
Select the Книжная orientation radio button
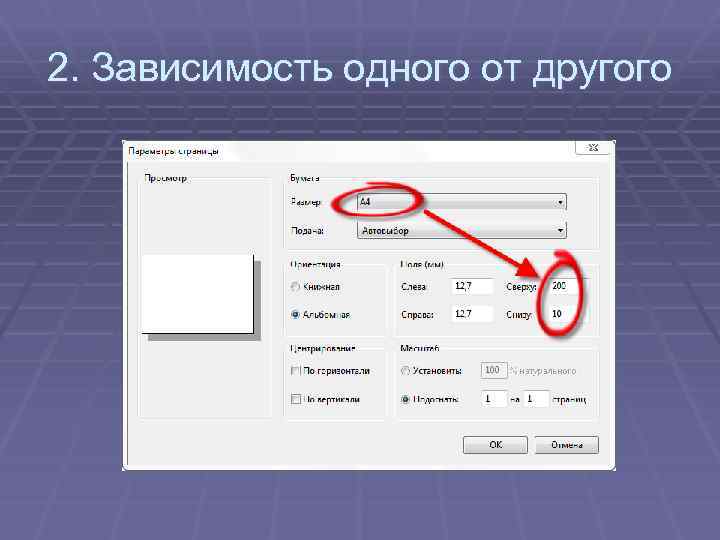pyautogui.click(x=296, y=287)
